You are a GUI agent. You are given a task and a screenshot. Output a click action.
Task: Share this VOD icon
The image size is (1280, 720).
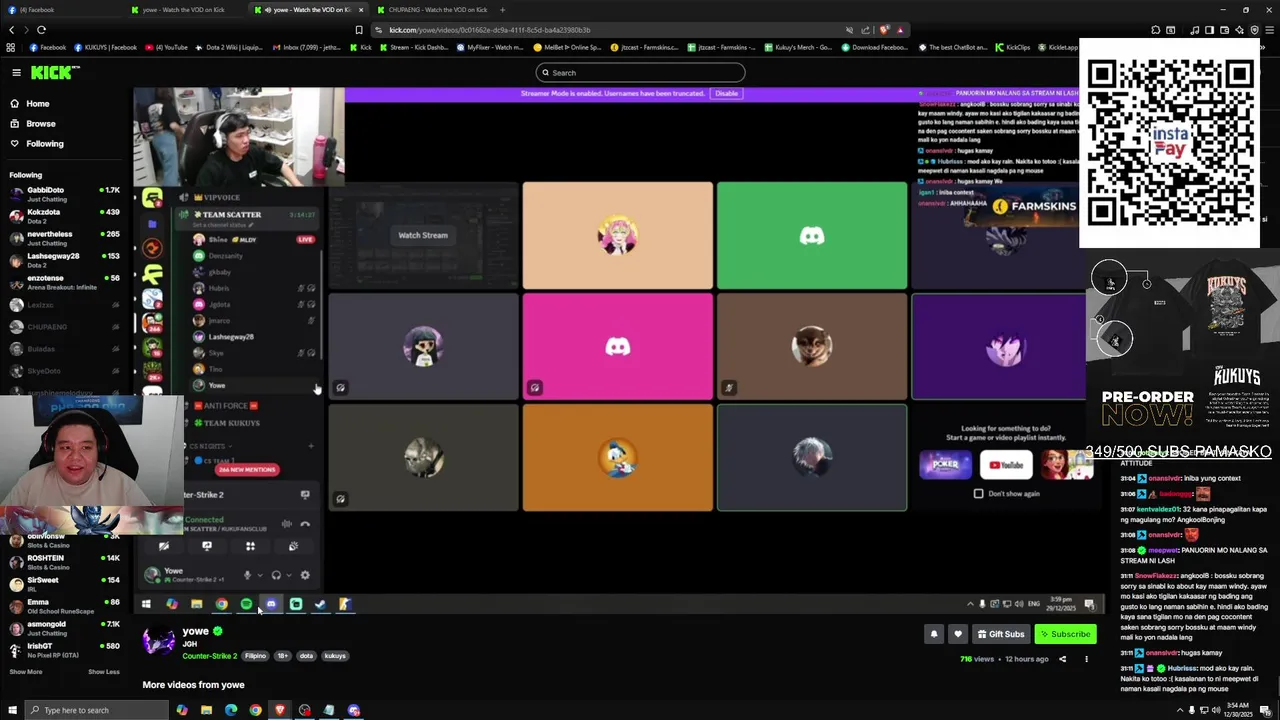point(1062,659)
